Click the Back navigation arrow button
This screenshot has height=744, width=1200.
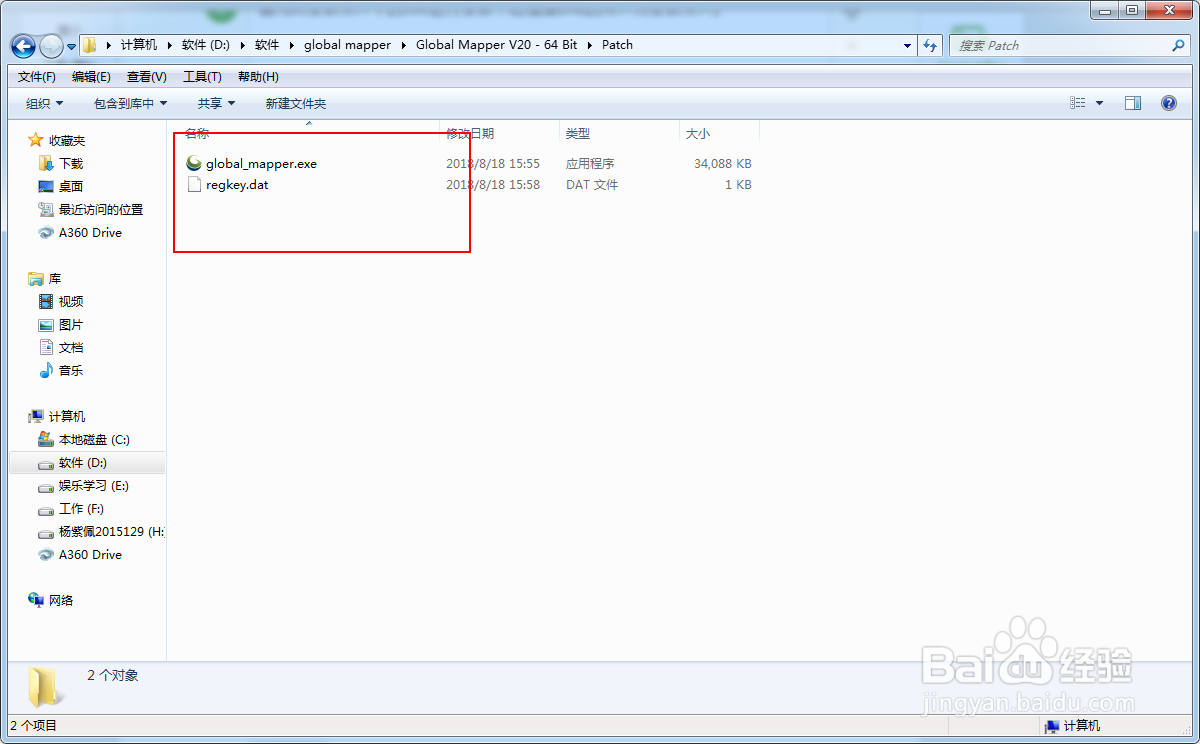tap(23, 46)
